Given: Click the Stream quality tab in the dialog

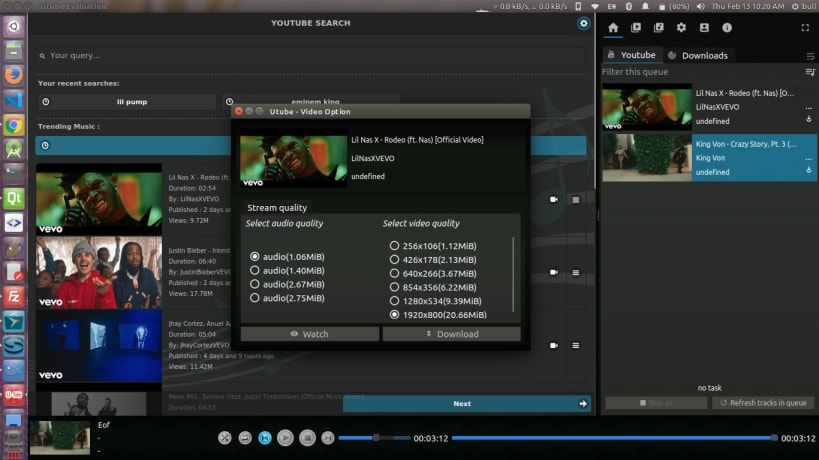Looking at the screenshot, I should coord(277,208).
